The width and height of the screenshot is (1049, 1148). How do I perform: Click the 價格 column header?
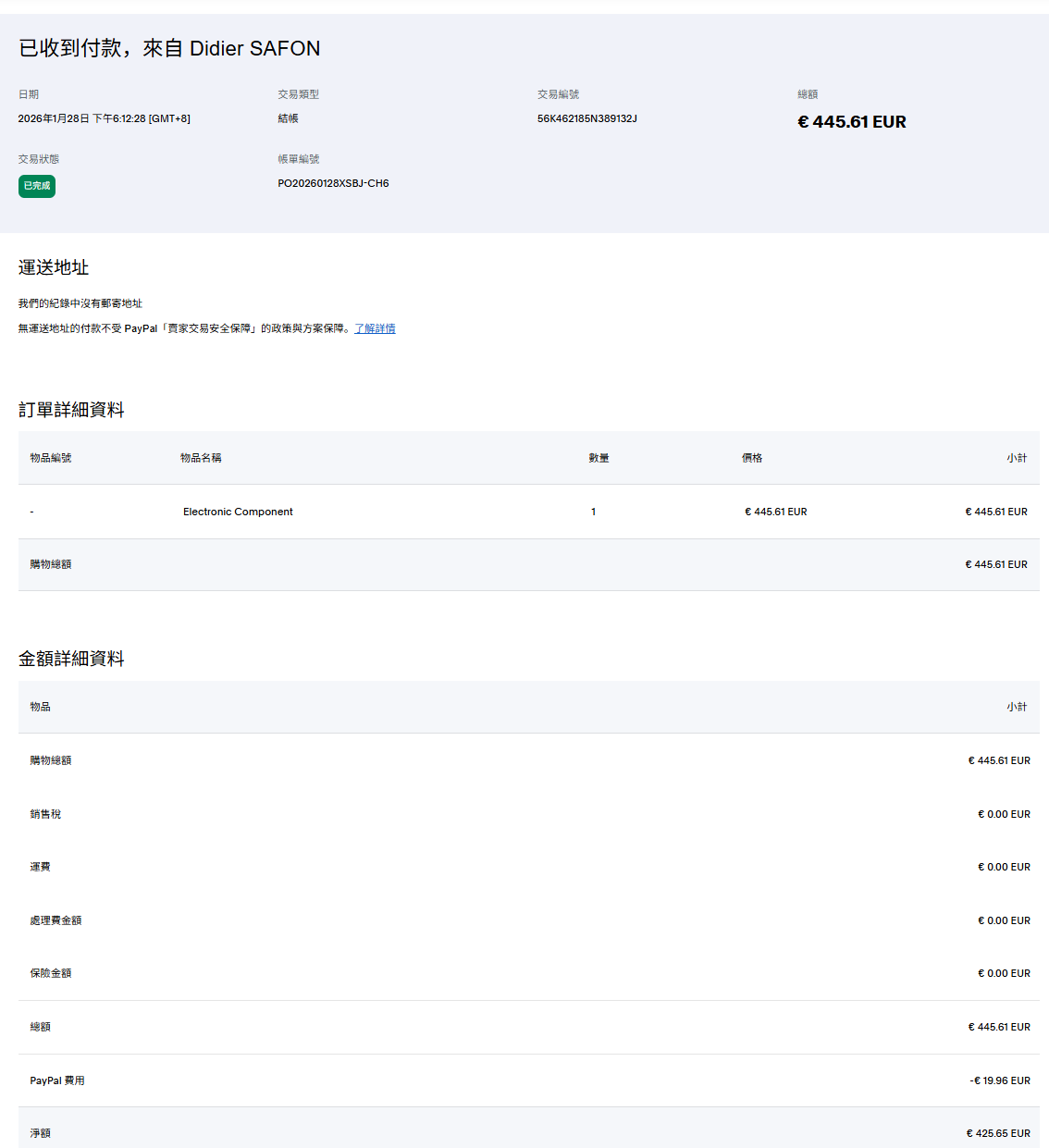pos(752,458)
